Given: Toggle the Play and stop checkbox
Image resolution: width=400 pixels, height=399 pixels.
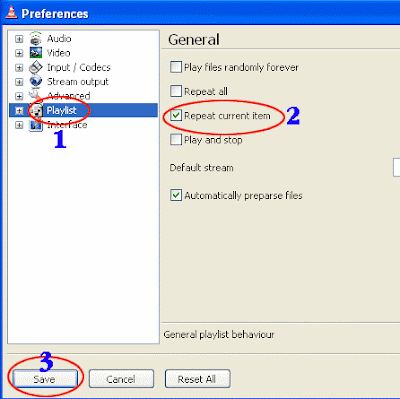Looking at the screenshot, I should tap(176, 140).
